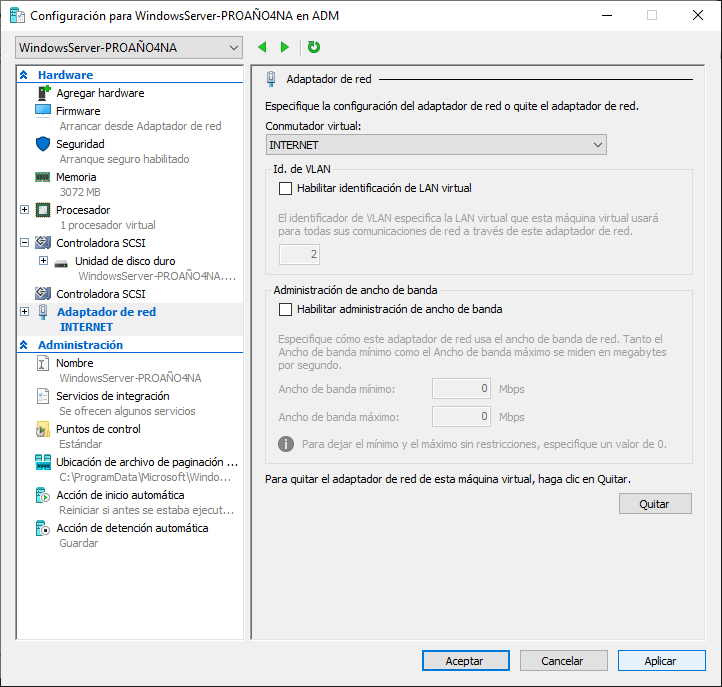This screenshot has height=687, width=722.
Task: Click the Seguridad shield icon
Action: (x=43, y=144)
